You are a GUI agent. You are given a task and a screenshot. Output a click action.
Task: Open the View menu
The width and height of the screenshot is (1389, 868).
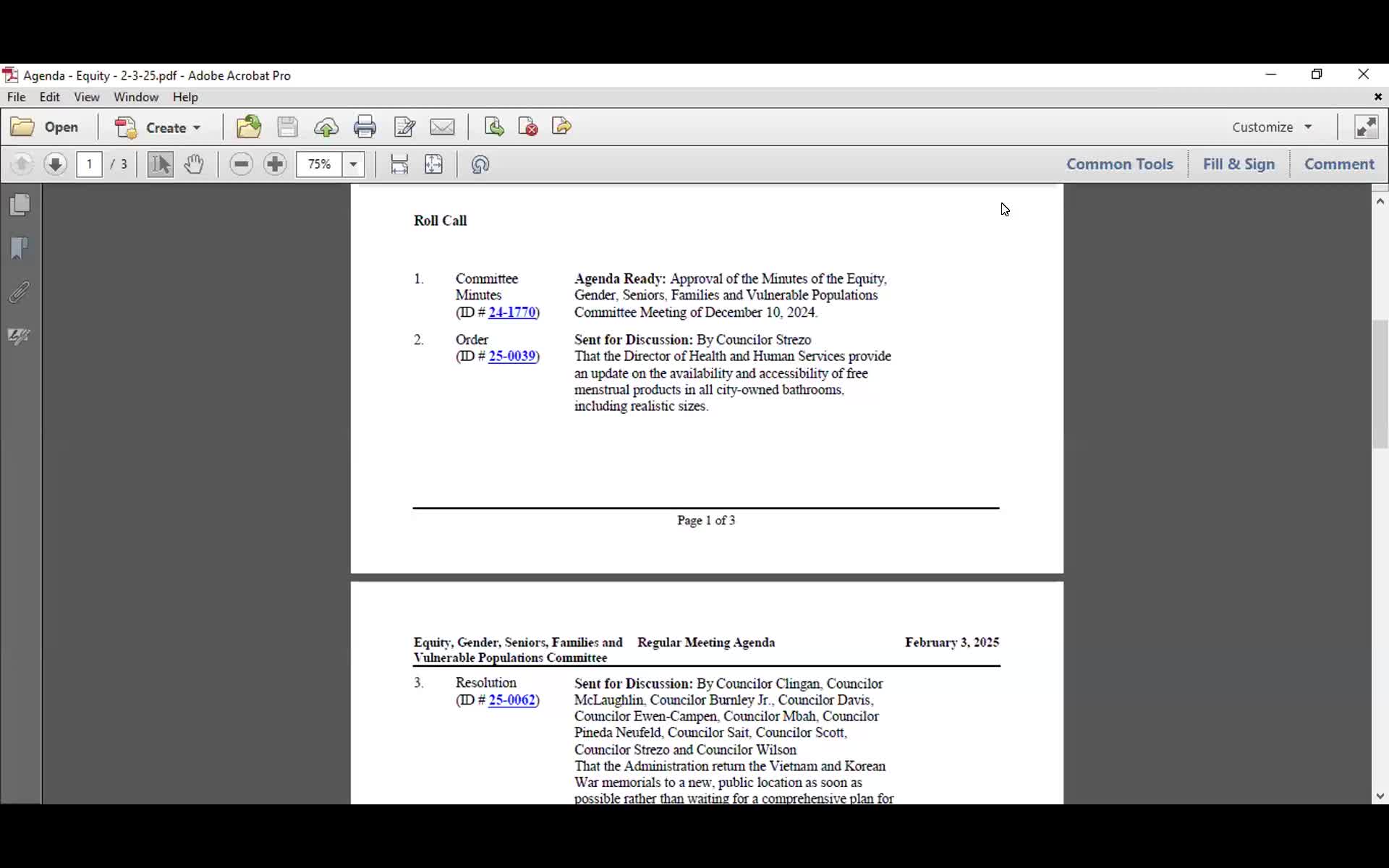pyautogui.click(x=87, y=97)
